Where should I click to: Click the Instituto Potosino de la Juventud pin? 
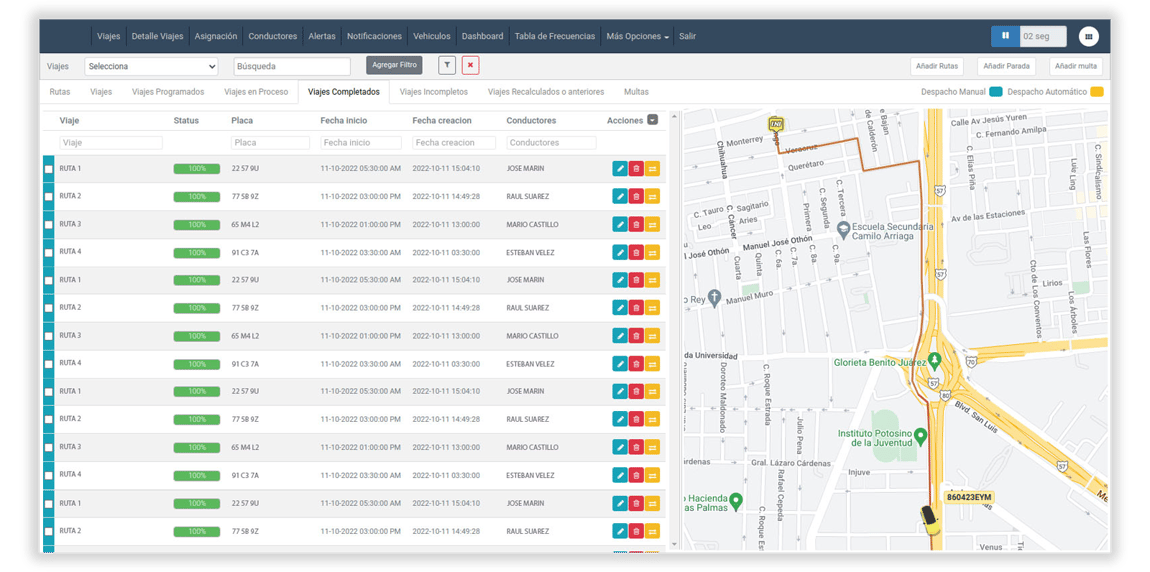coord(921,437)
